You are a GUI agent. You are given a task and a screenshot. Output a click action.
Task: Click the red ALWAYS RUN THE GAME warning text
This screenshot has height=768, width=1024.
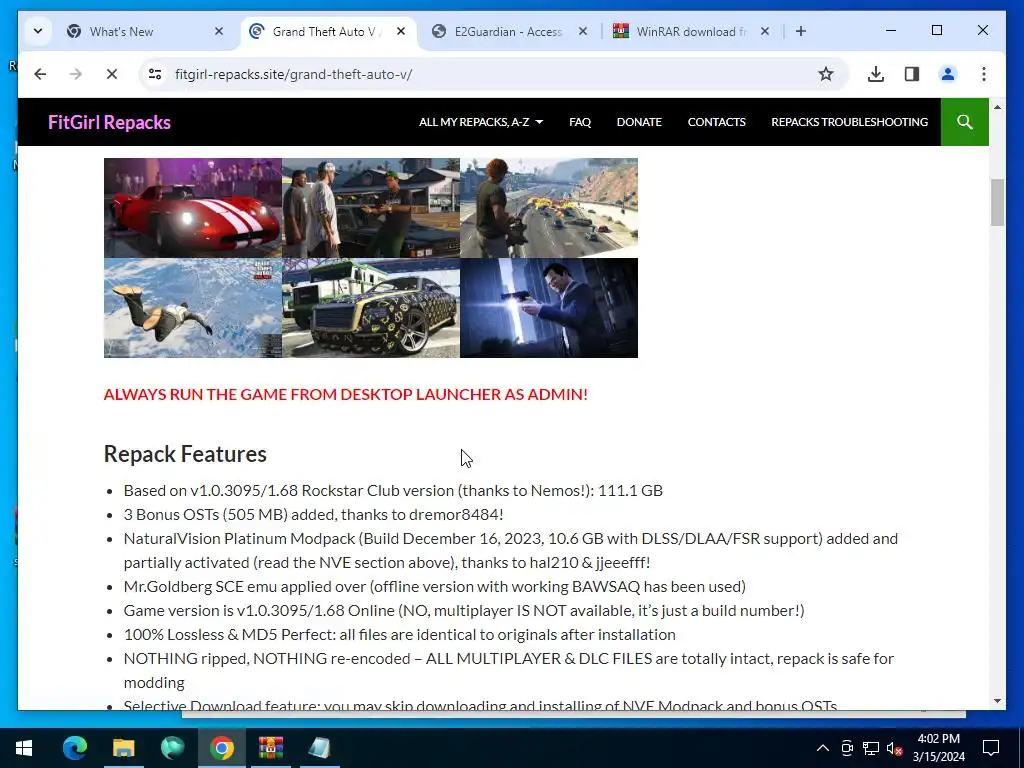345,394
